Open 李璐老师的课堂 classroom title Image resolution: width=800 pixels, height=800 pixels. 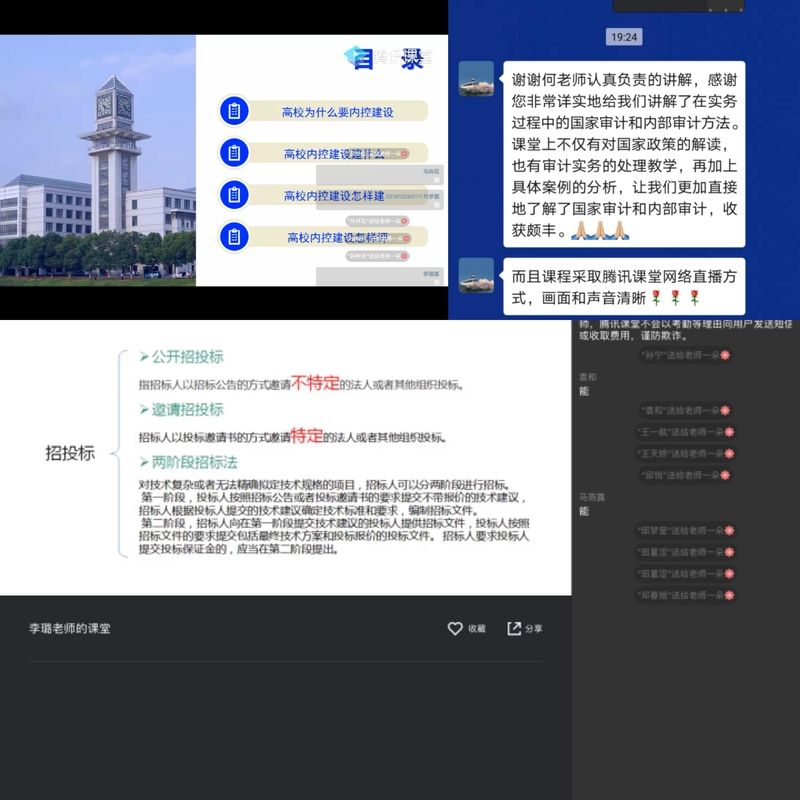pyautogui.click(x=70, y=628)
